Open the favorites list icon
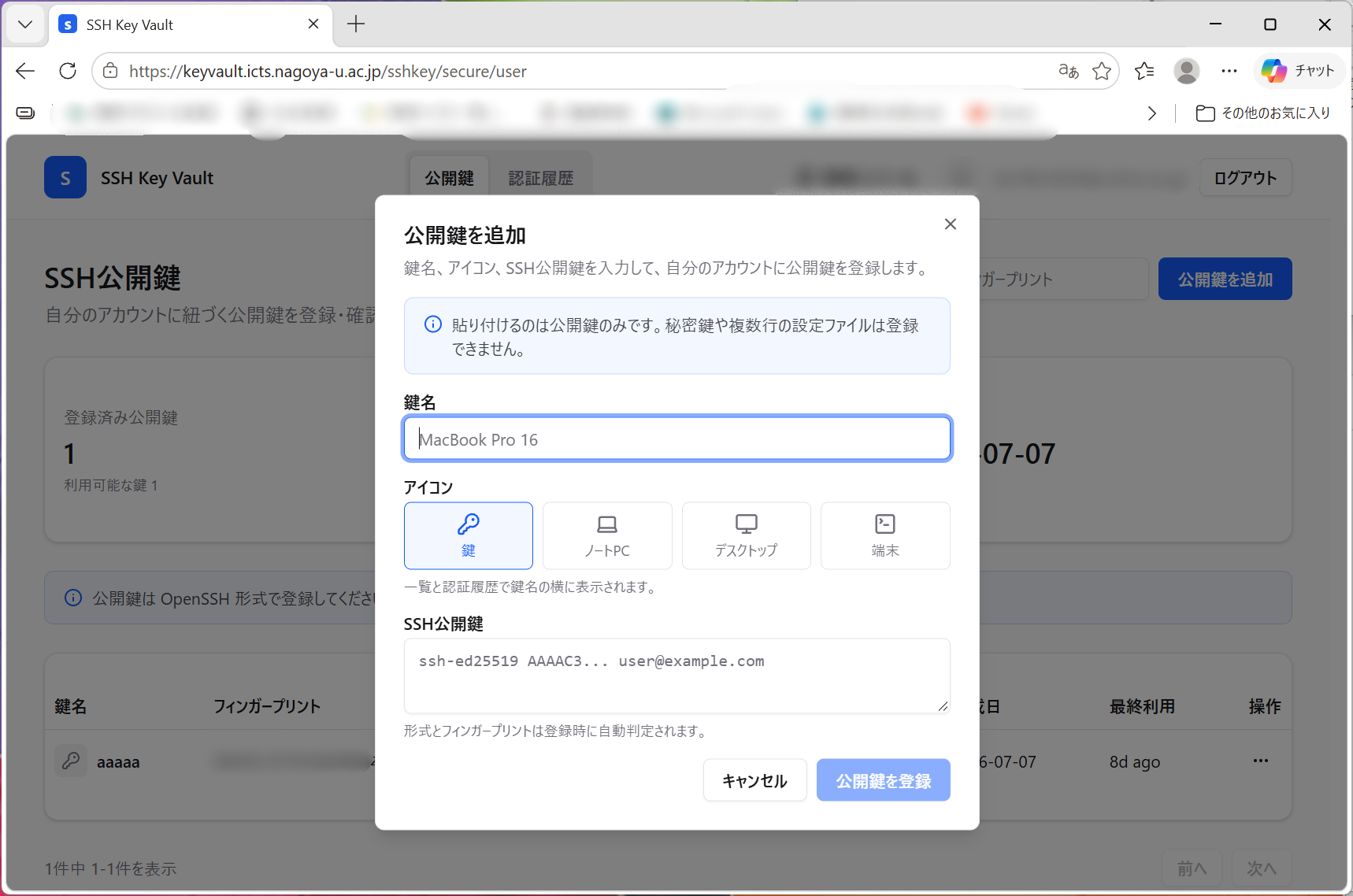 (1144, 71)
